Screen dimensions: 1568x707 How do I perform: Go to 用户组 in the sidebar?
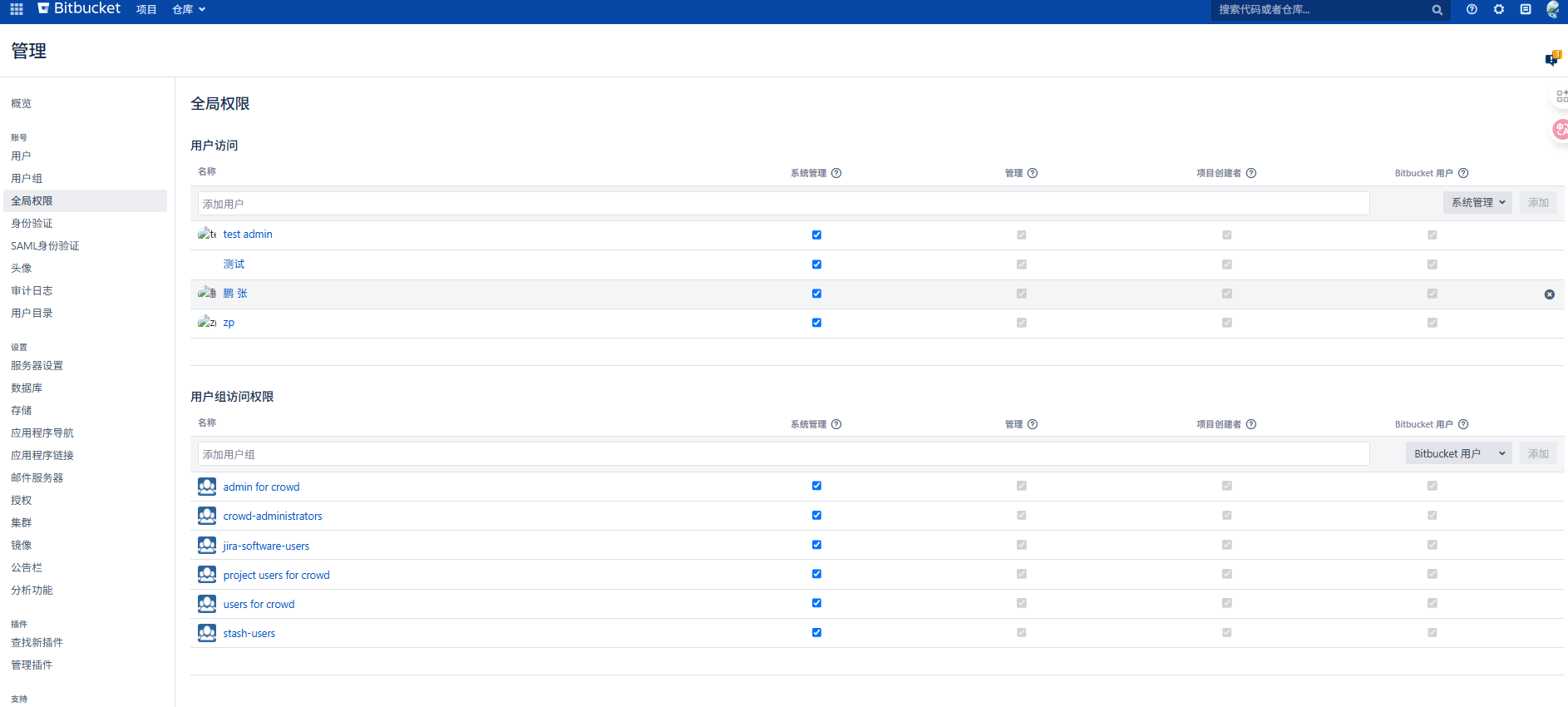point(27,178)
